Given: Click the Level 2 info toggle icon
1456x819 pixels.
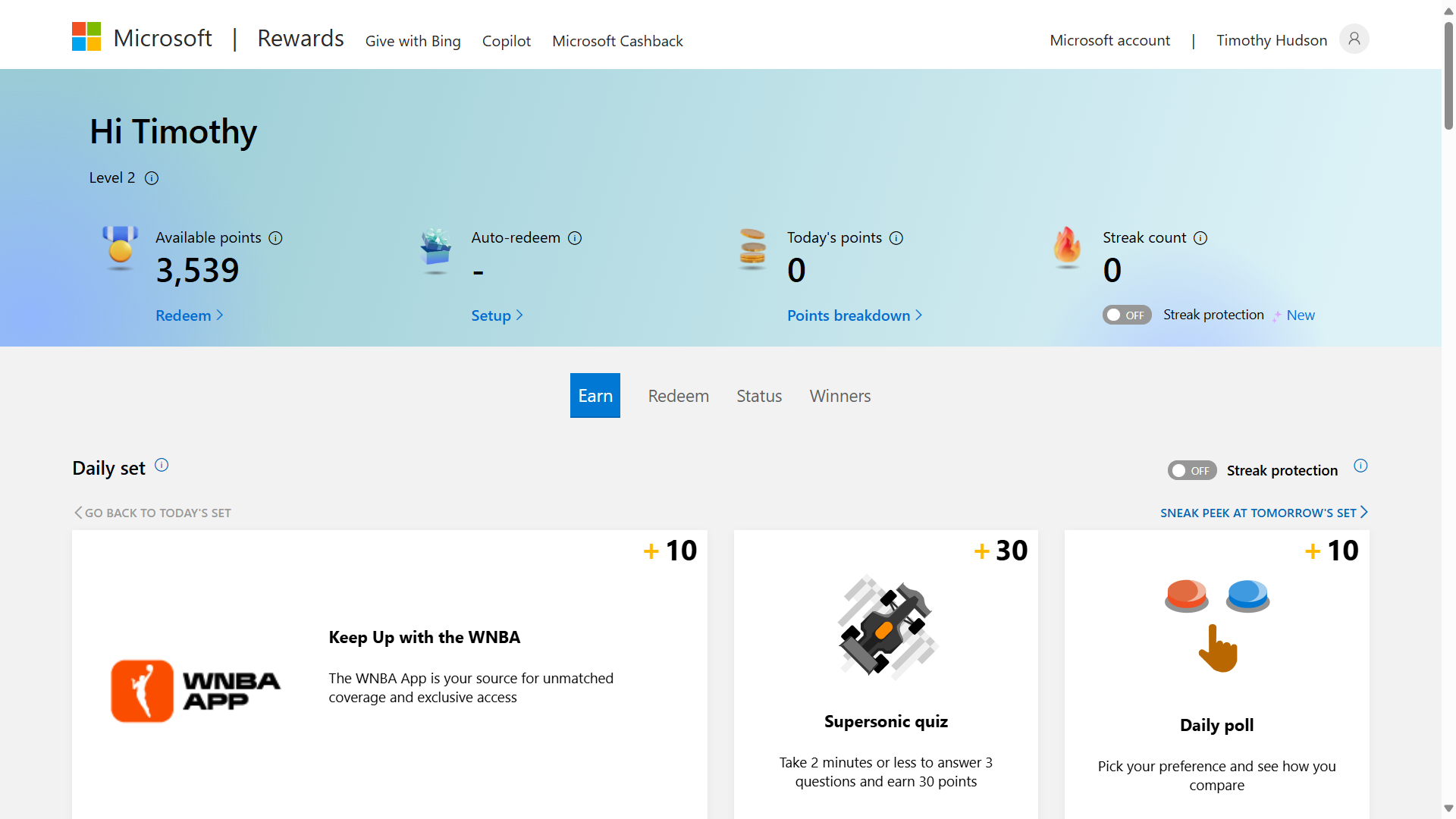Looking at the screenshot, I should [152, 177].
